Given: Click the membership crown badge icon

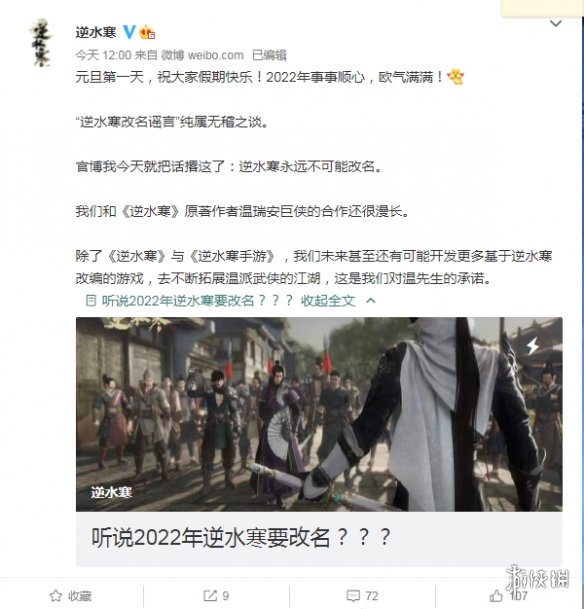Looking at the screenshot, I should [147, 32].
